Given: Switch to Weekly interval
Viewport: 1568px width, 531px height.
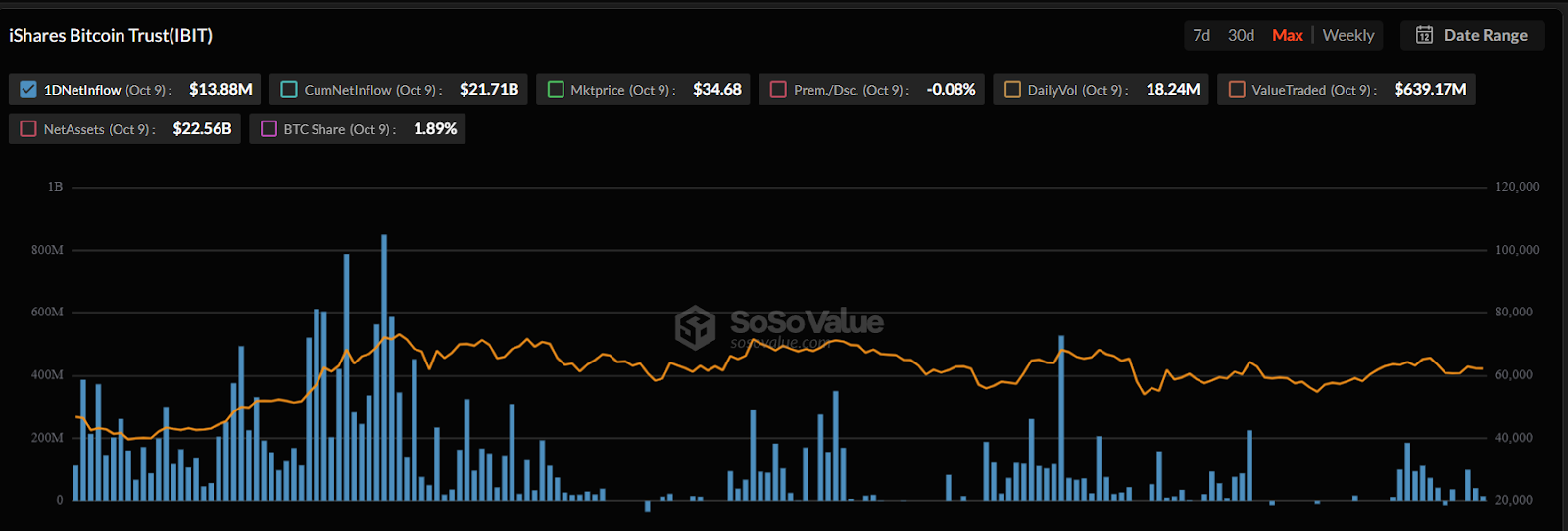Looking at the screenshot, I should (1348, 35).
